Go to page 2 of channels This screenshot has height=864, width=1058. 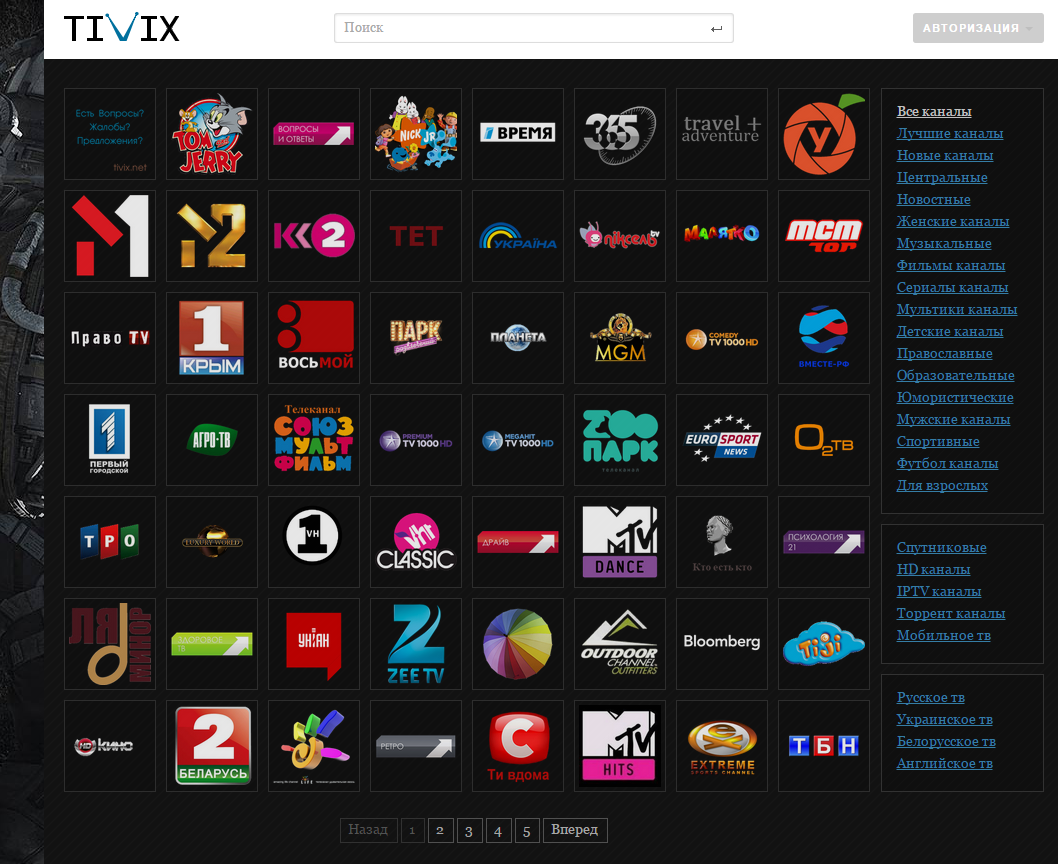tap(439, 830)
